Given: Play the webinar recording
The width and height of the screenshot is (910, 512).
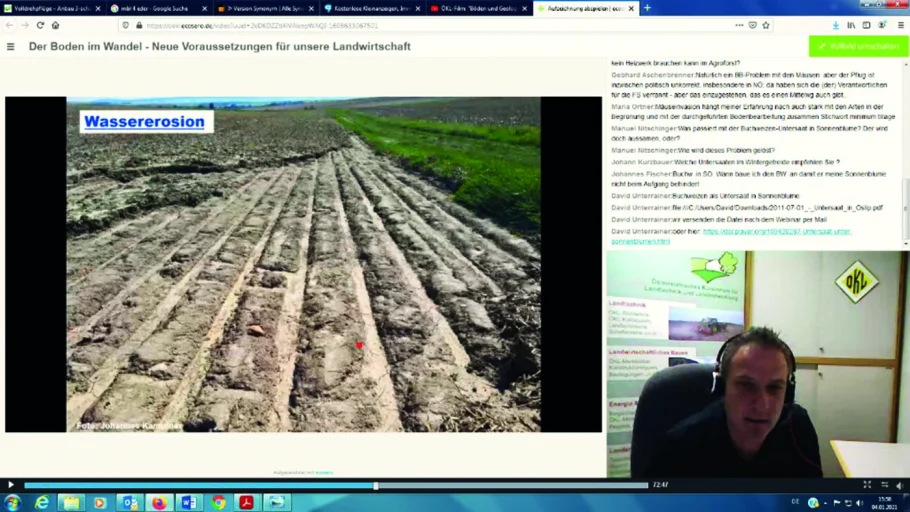Looking at the screenshot, I should [11, 485].
